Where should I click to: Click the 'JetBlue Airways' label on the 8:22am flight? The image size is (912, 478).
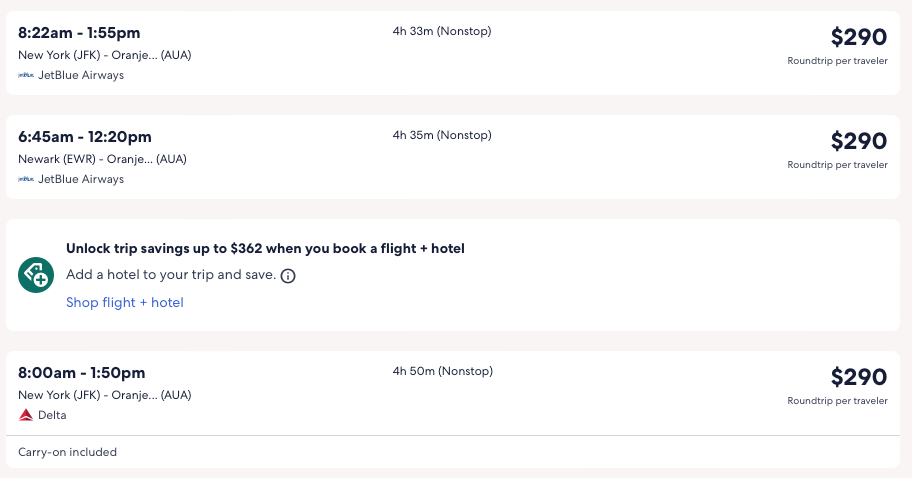pos(81,75)
